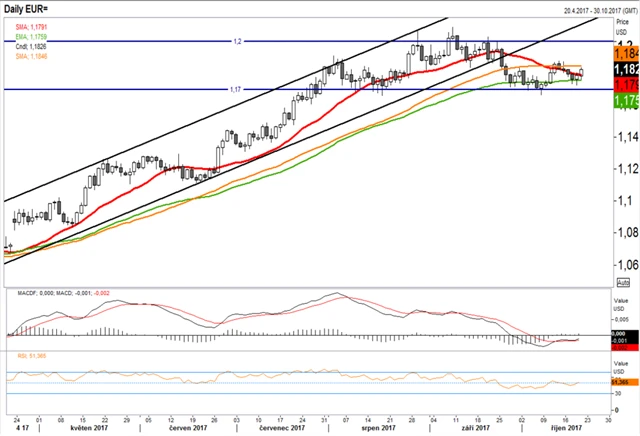Image resolution: width=640 pixels, height=436 pixels.
Task: Click the chart date range 20.4.2017 - 30.10.2017
Action: [x=600, y=11]
